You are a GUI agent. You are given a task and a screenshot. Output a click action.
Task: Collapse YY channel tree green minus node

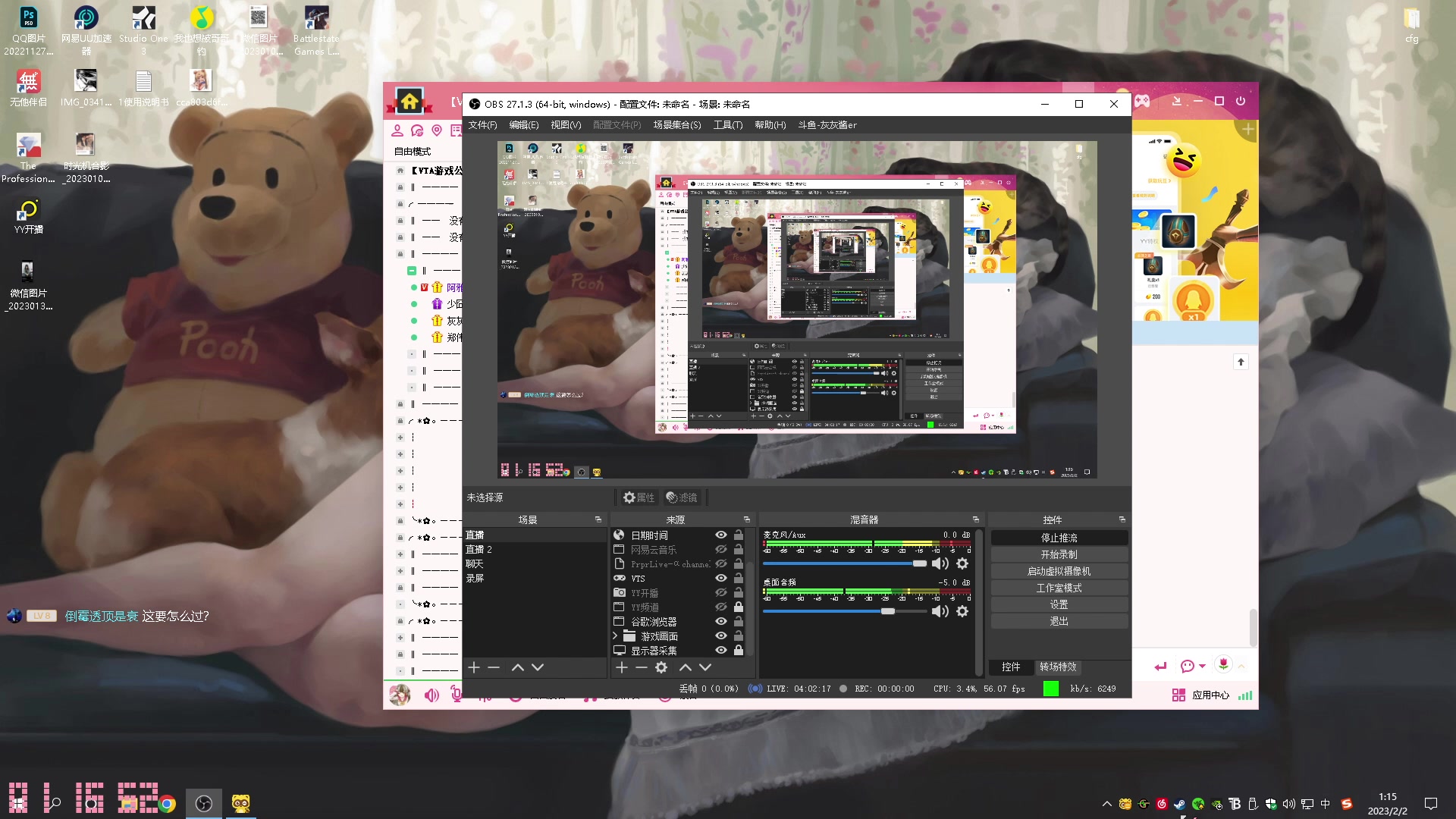point(412,271)
